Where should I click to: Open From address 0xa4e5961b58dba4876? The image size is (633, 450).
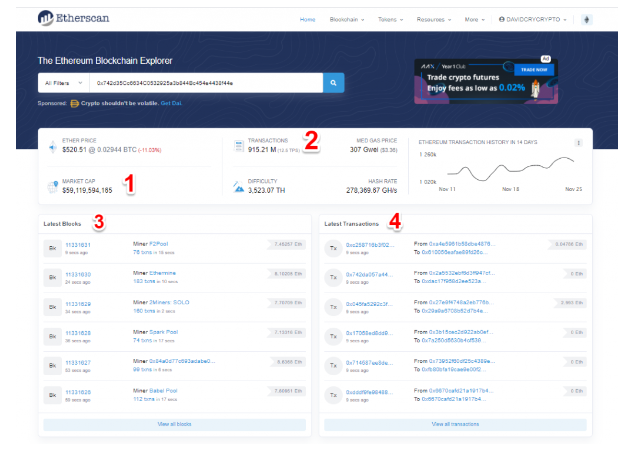coord(462,244)
